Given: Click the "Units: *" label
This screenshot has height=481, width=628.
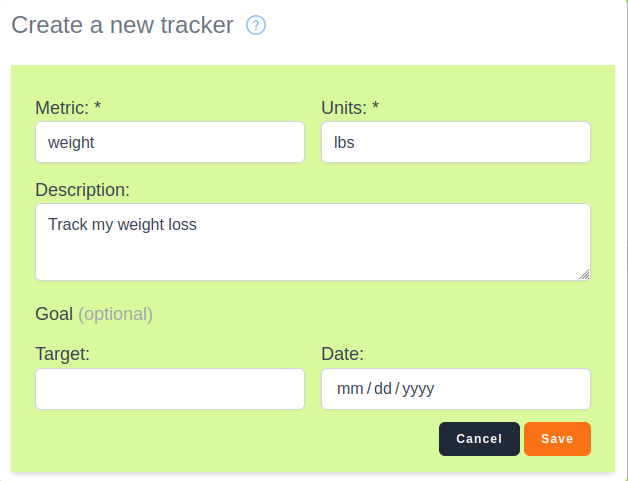Looking at the screenshot, I should [x=350, y=107].
